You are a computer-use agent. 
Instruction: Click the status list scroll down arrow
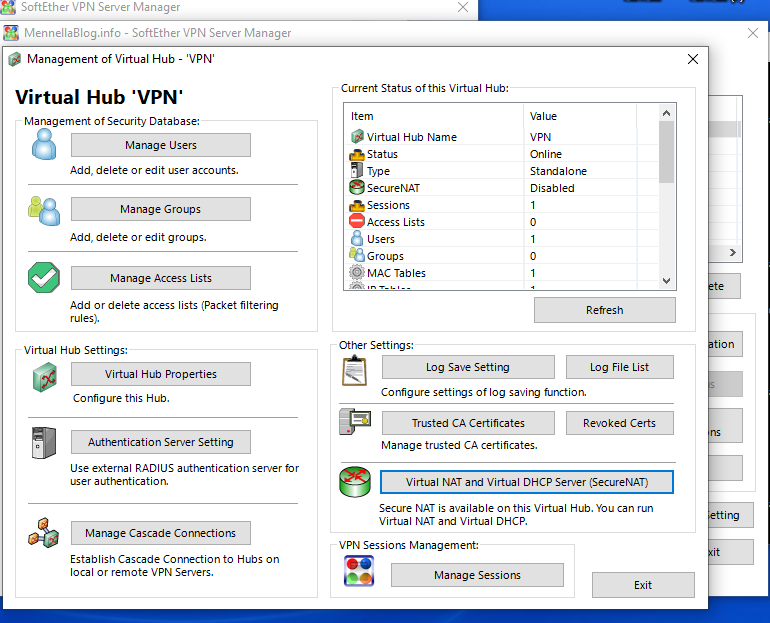point(666,281)
